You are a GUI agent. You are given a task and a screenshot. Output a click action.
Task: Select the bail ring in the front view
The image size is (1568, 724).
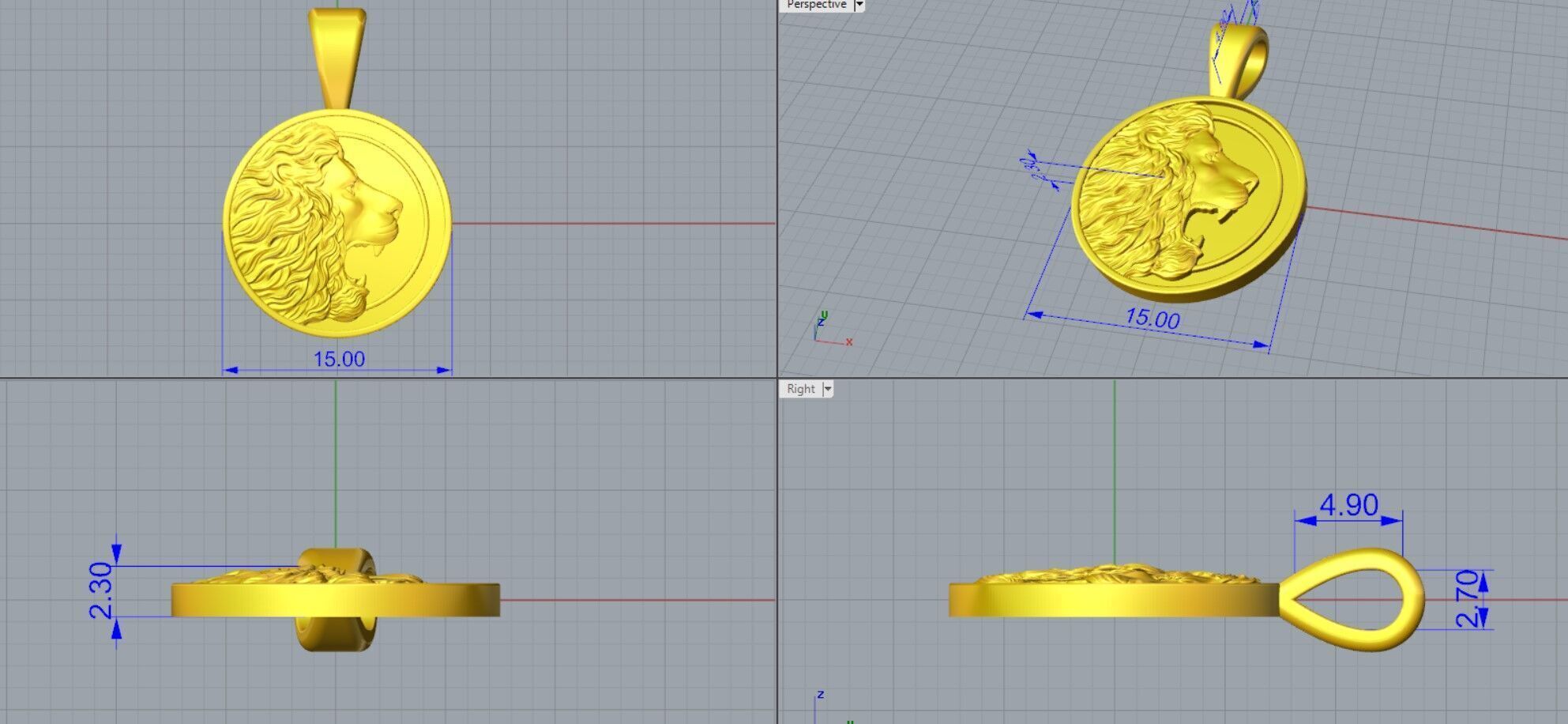(336, 599)
